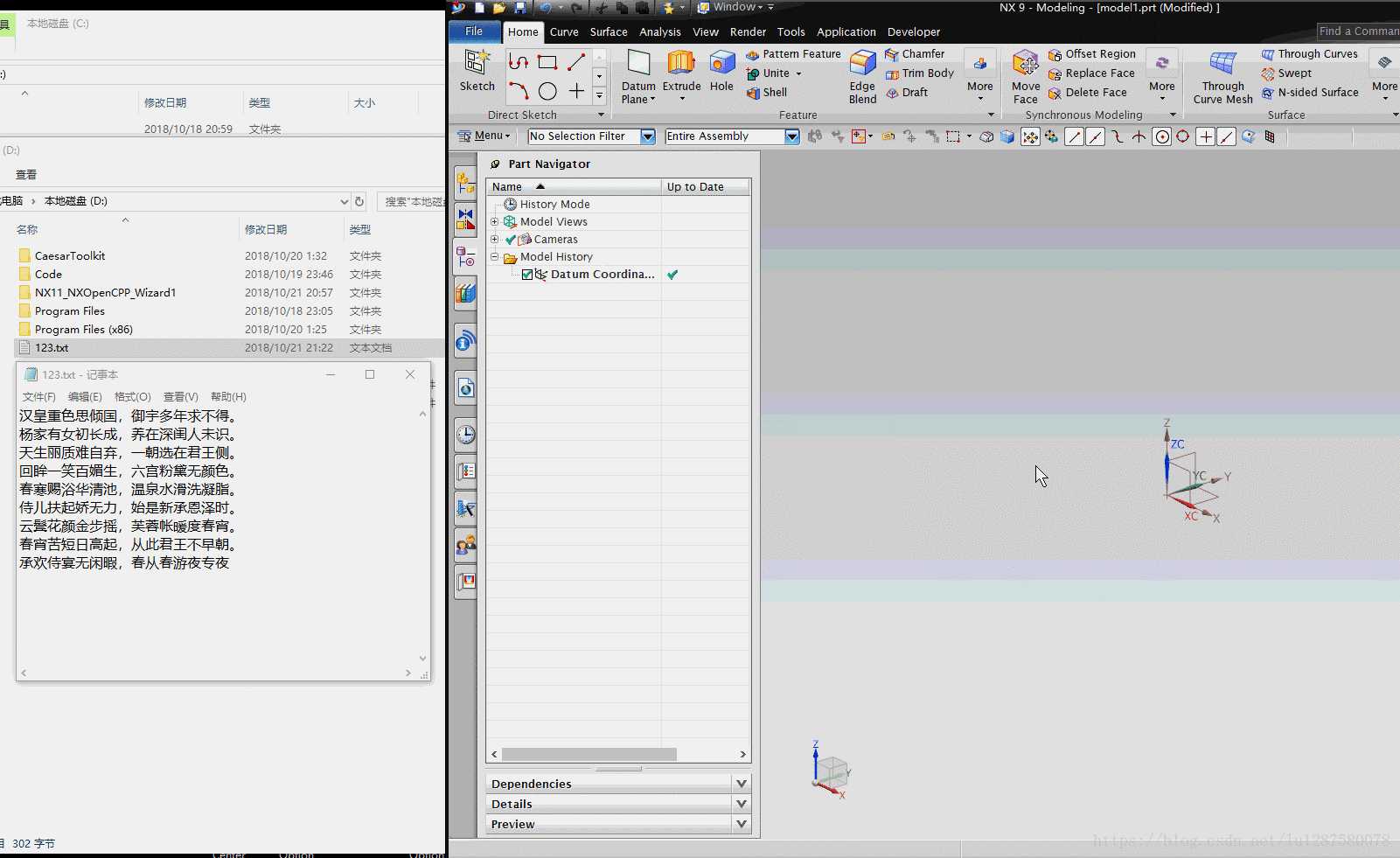
Task: Click the Pattern Feature command
Action: tap(793, 54)
